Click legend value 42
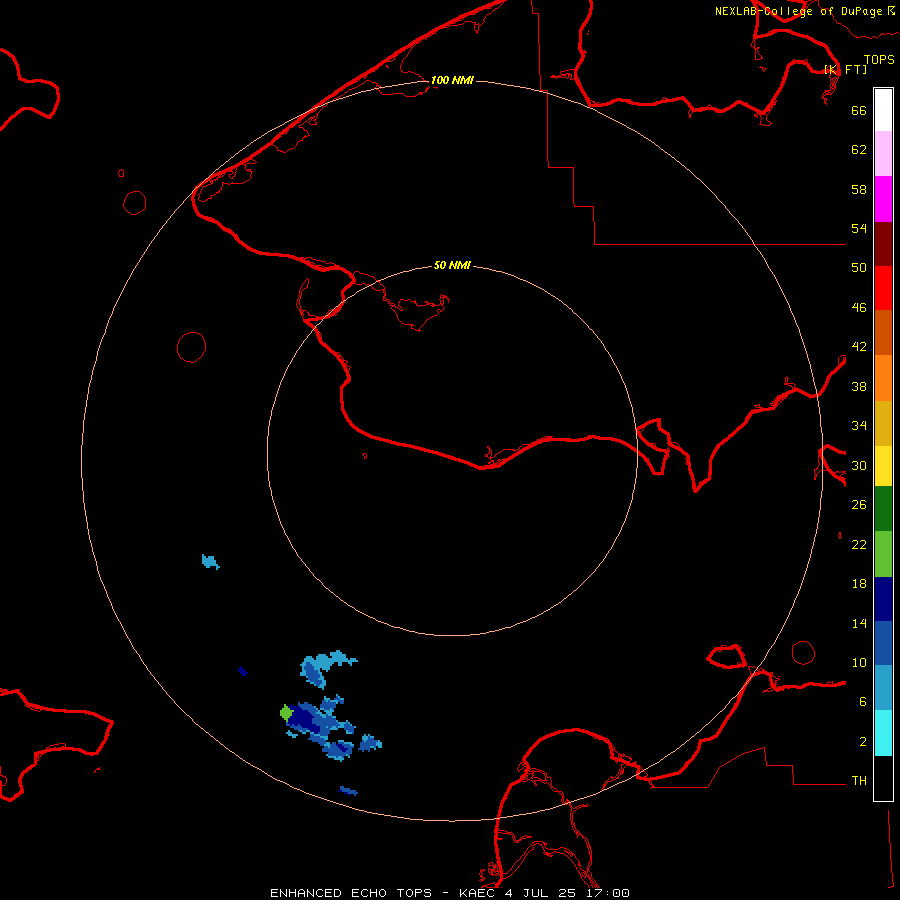The height and width of the screenshot is (900, 900). coord(859,347)
